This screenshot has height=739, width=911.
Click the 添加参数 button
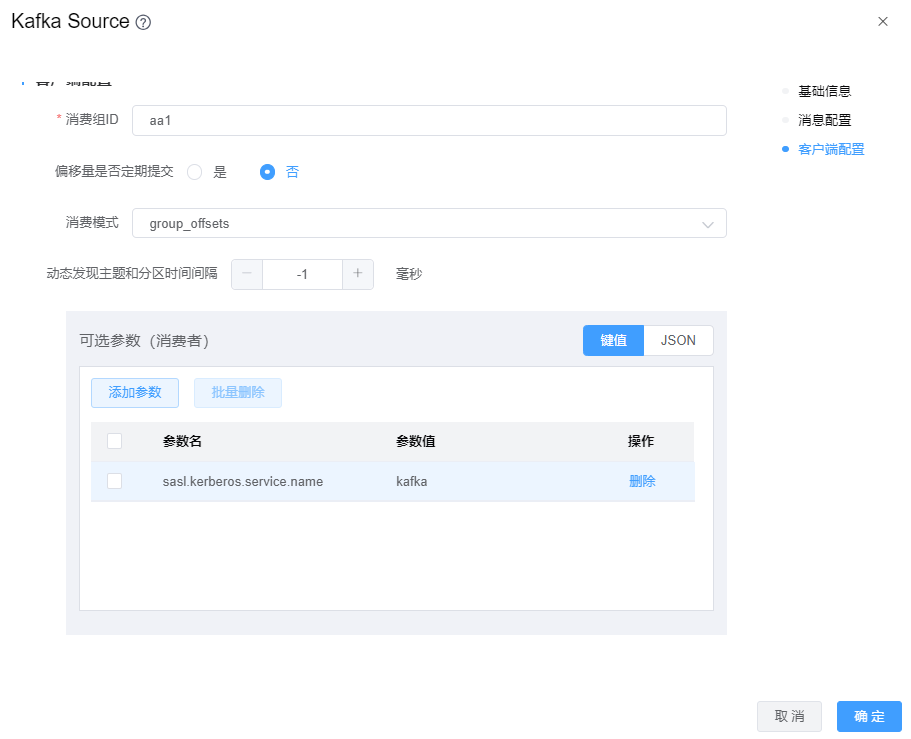click(135, 393)
